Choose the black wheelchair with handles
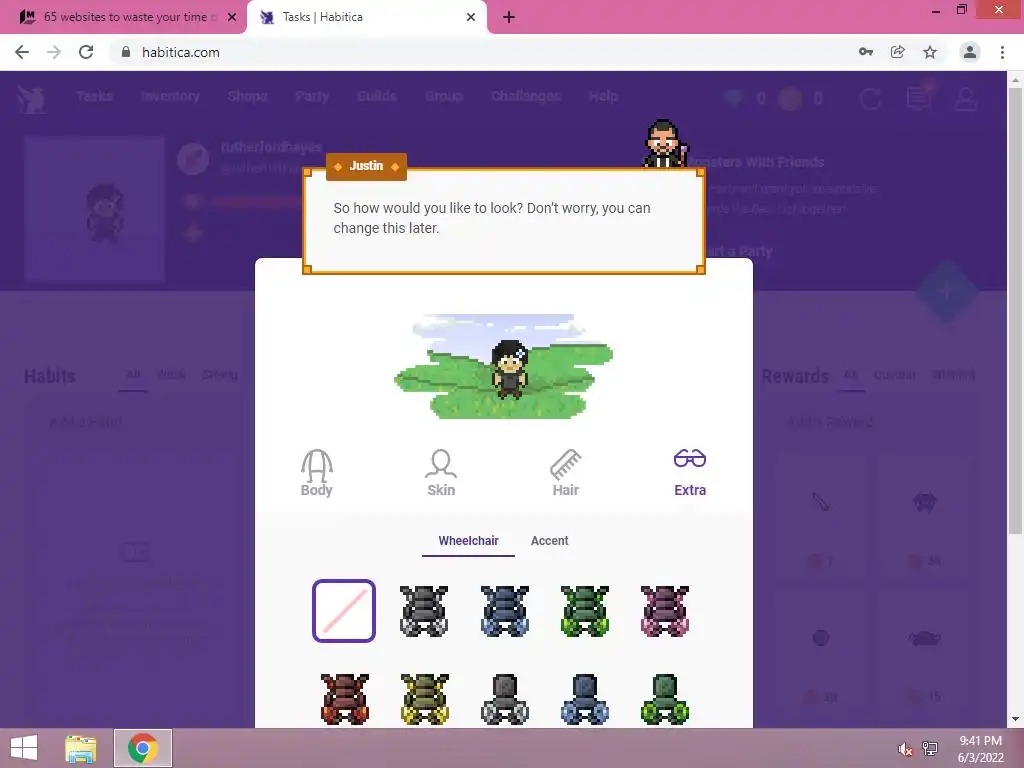Viewport: 1024px width, 768px height. [424, 611]
